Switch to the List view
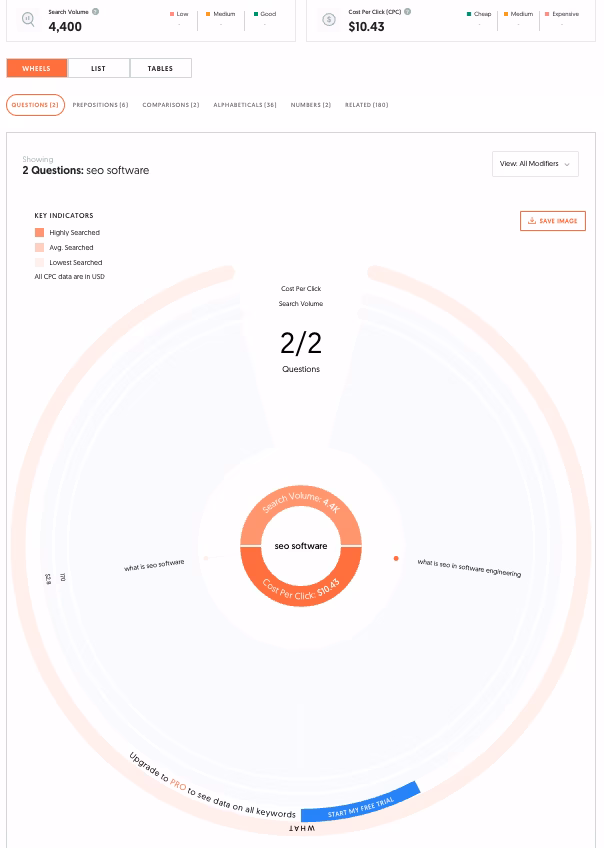 [x=99, y=68]
